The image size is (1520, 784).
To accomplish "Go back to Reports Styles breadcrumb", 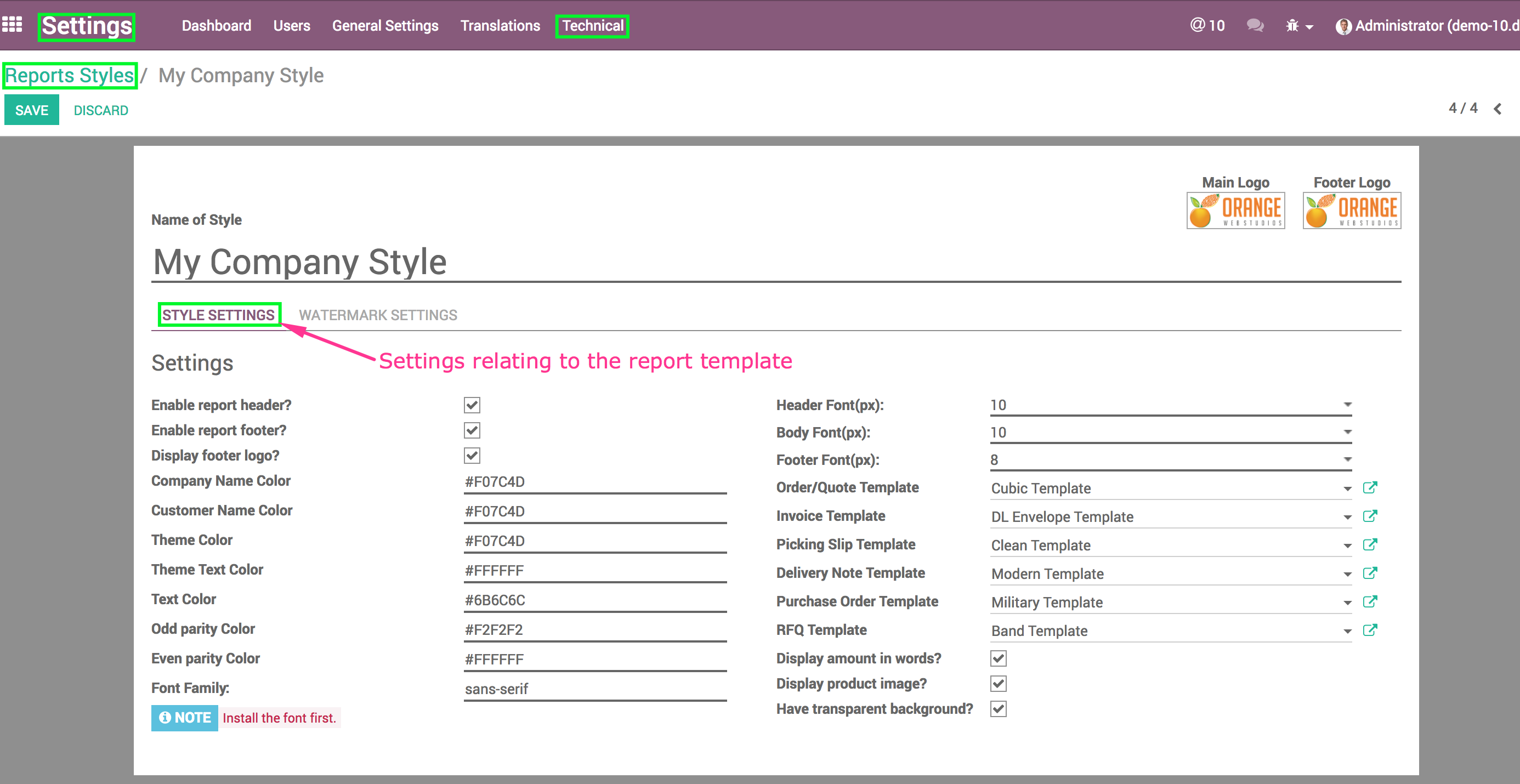I will (x=70, y=76).
